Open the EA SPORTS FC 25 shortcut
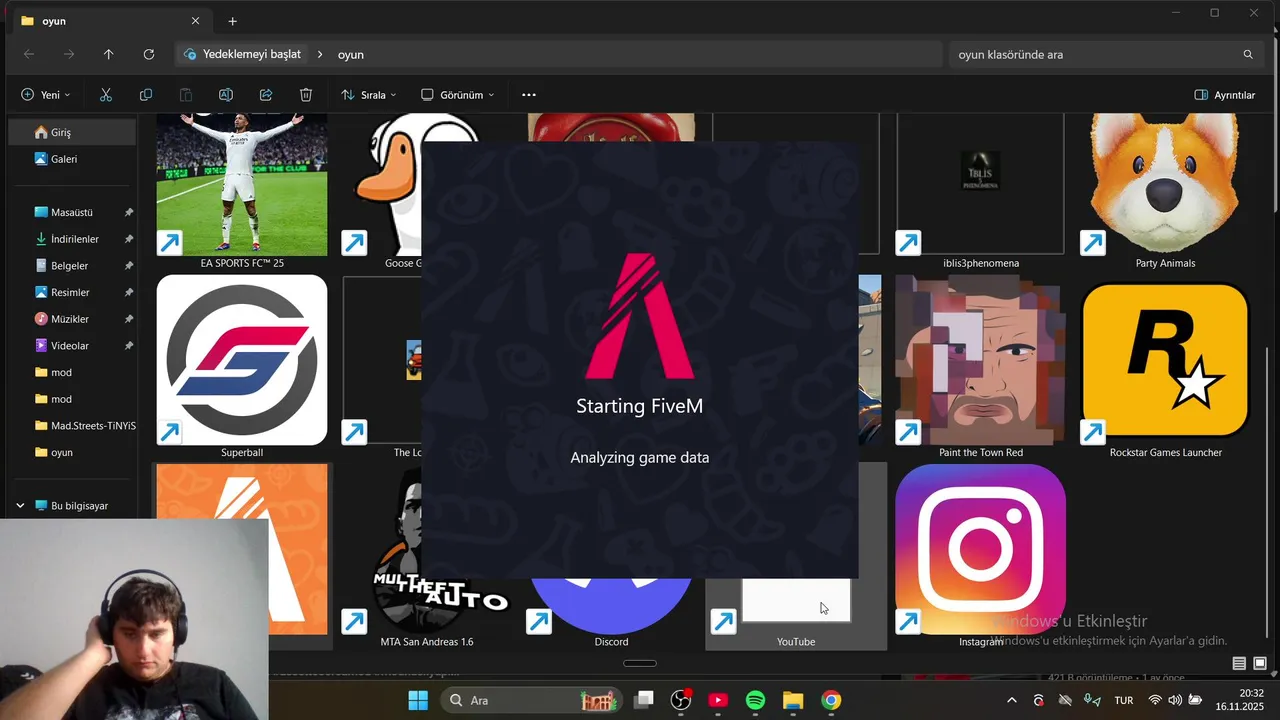Viewport: 1280px width, 720px height. pyautogui.click(x=242, y=190)
